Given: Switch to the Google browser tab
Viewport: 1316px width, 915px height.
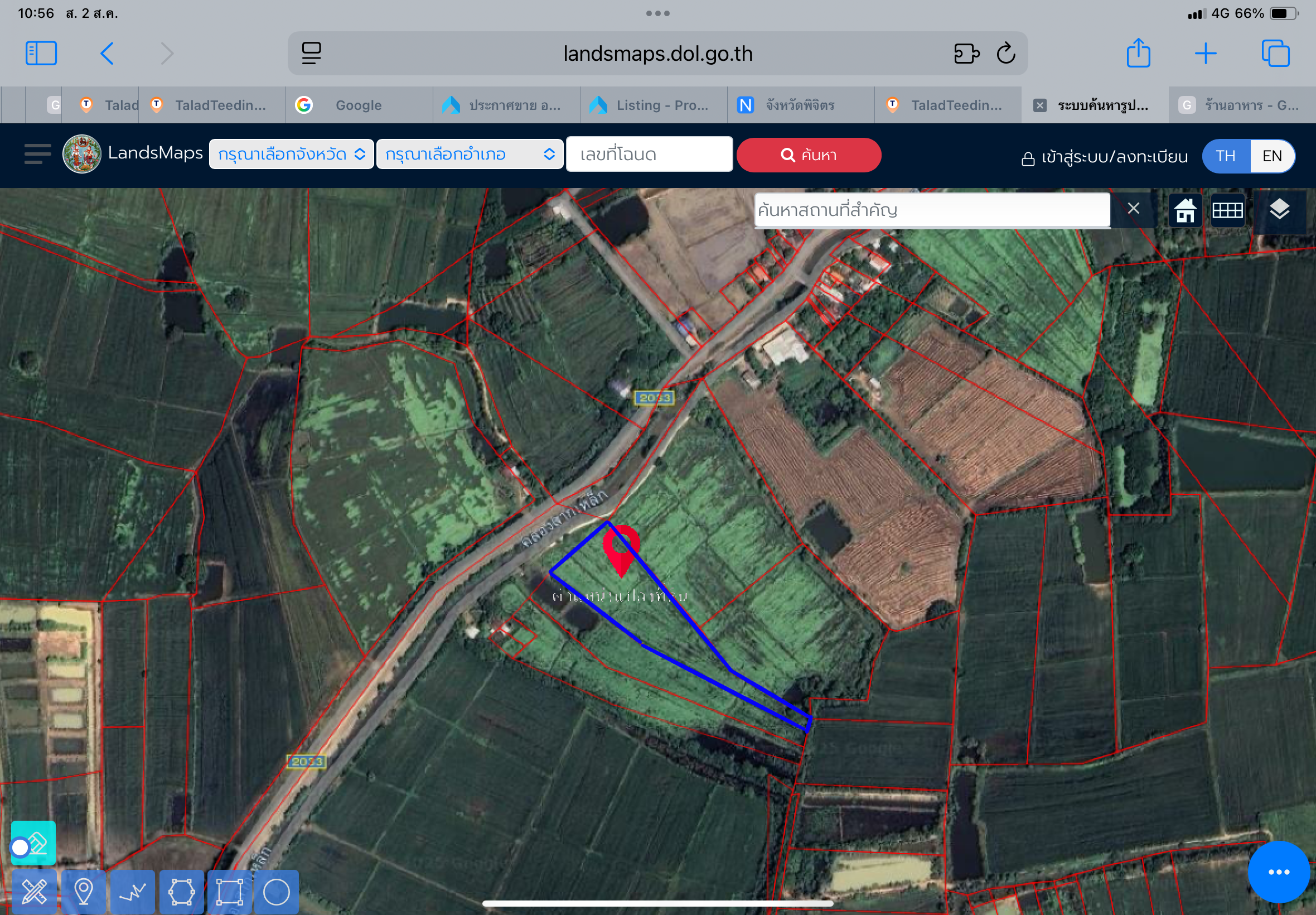Looking at the screenshot, I should [x=359, y=105].
